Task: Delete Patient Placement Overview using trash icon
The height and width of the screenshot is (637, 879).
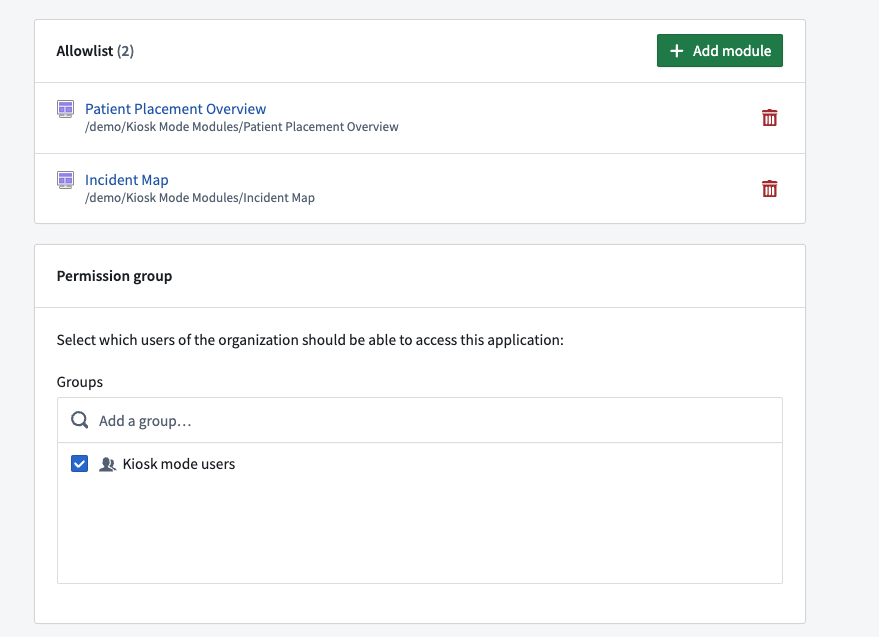Action: point(769,118)
